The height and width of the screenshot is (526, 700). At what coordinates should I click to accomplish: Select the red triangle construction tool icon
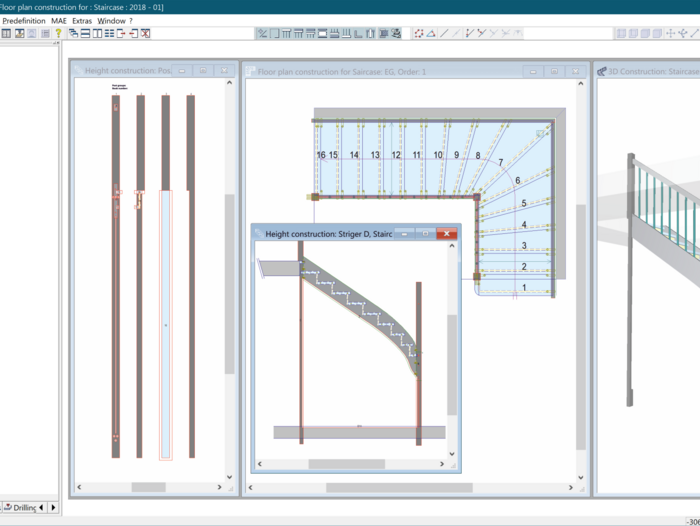click(431, 33)
